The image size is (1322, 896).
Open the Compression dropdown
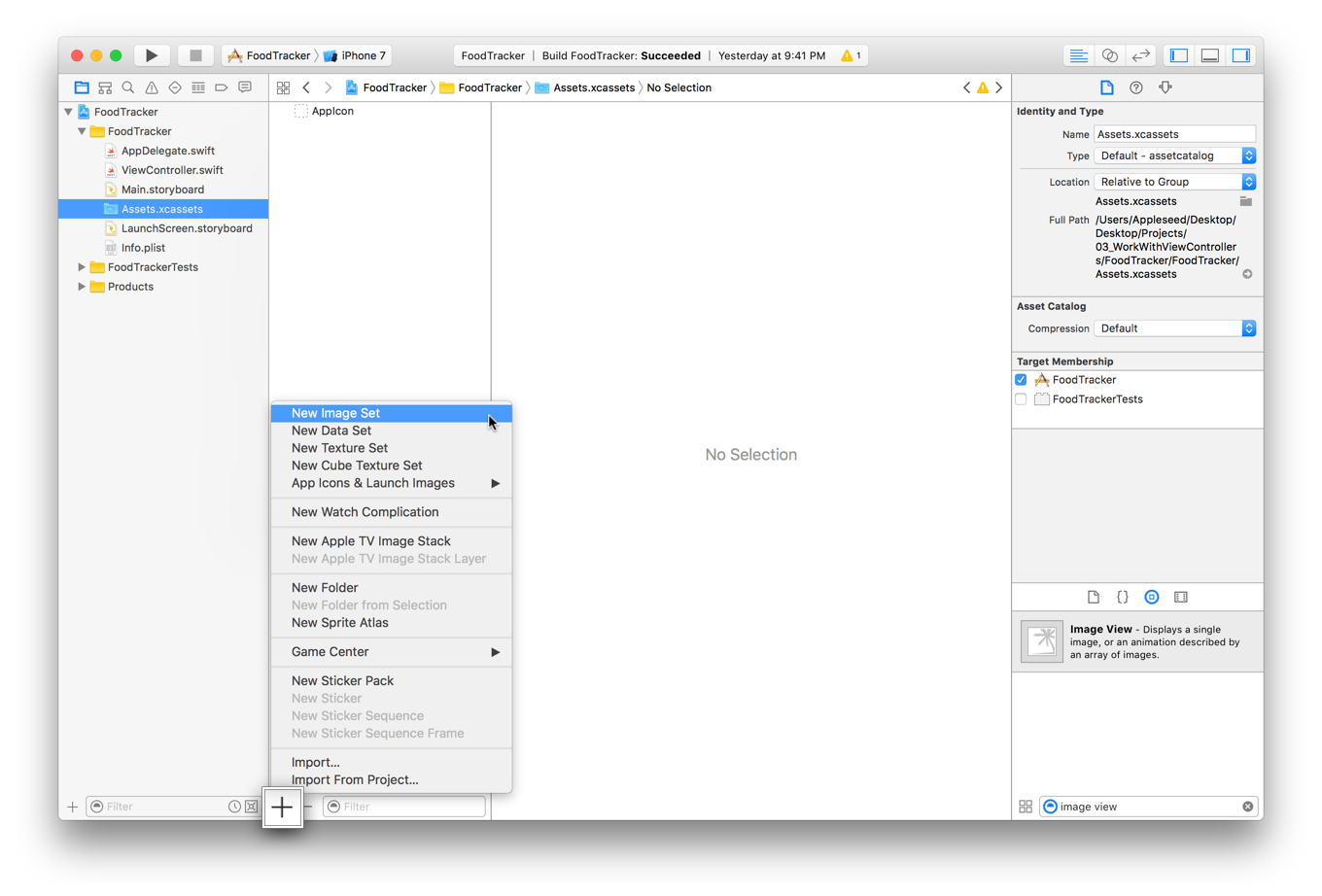pos(1175,328)
